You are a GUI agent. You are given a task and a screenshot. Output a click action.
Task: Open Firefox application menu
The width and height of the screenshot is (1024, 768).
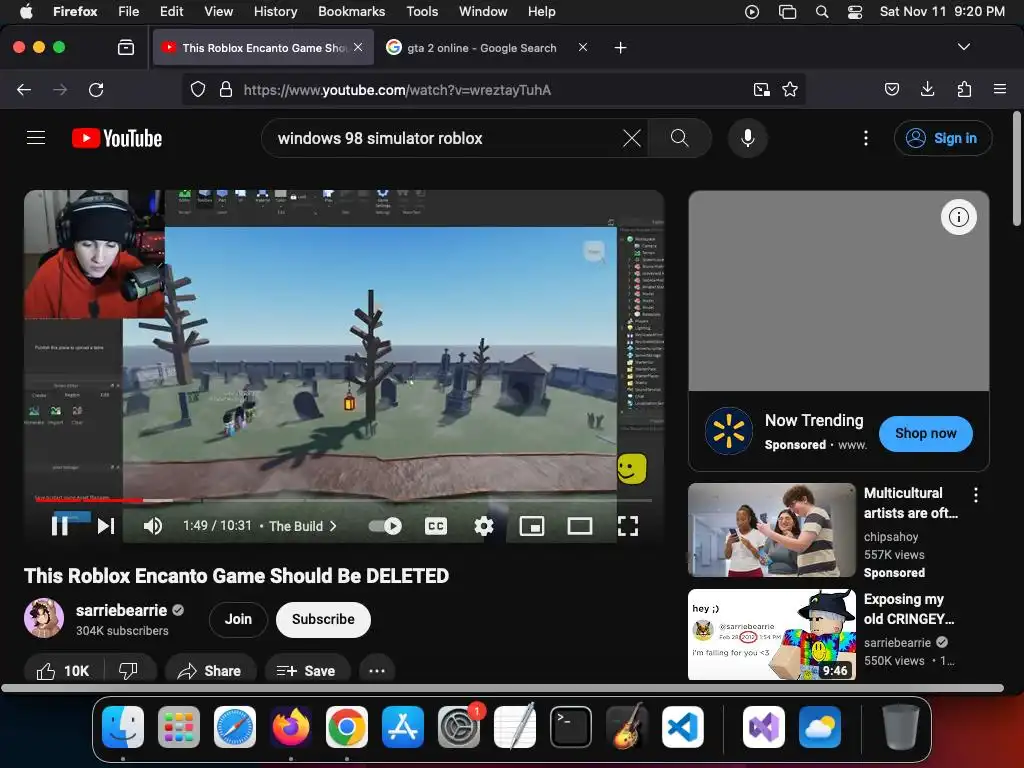[x=999, y=89]
